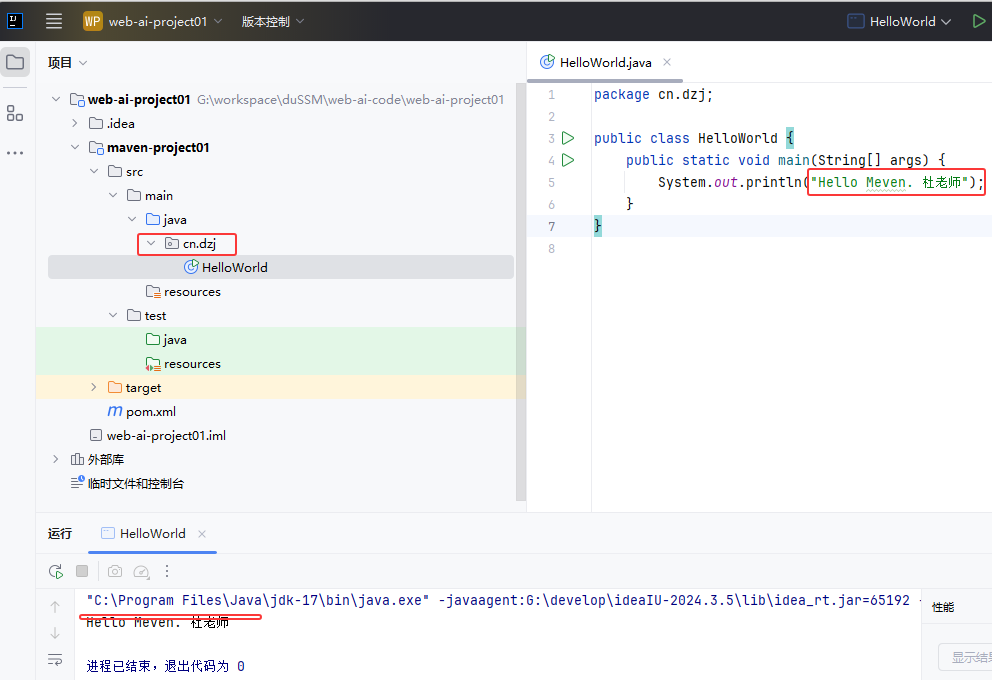Open more tool windows ellipsis in left sidebar
The image size is (992, 680).
point(15,153)
